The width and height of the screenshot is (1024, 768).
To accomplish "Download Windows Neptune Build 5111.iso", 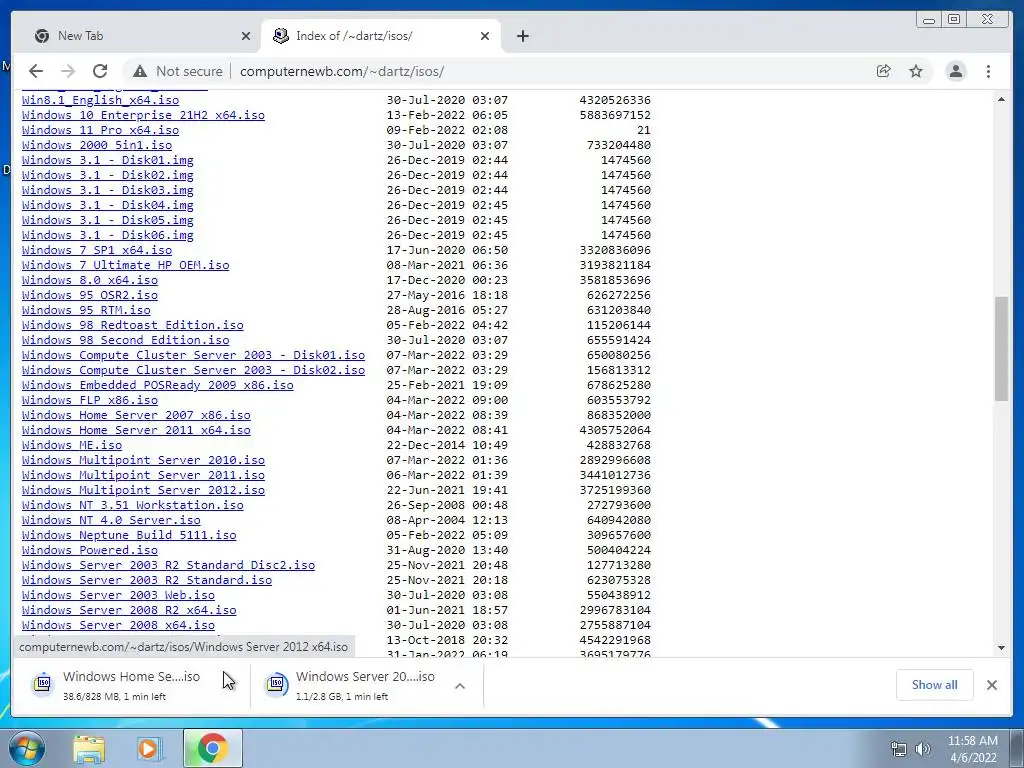I will tap(129, 536).
